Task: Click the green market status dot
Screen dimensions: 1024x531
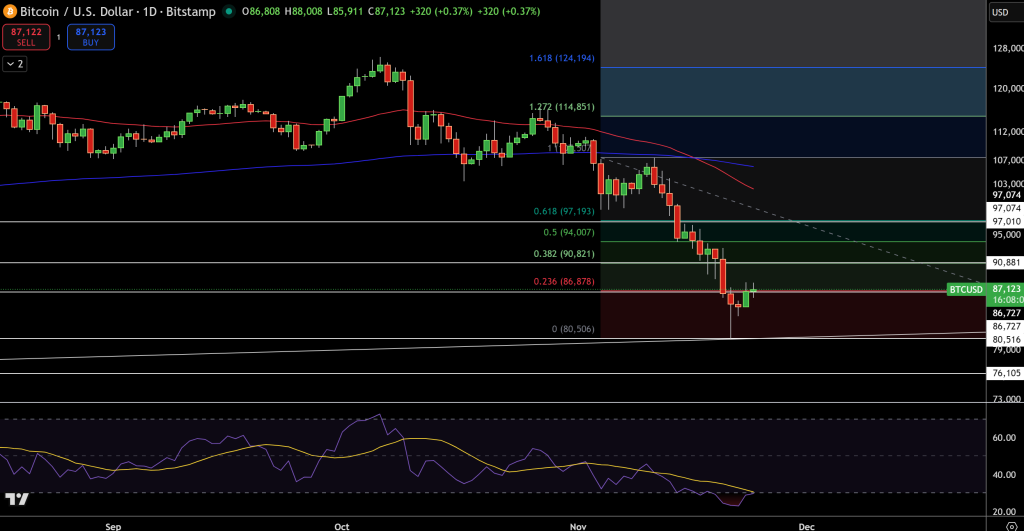Action: [x=229, y=11]
